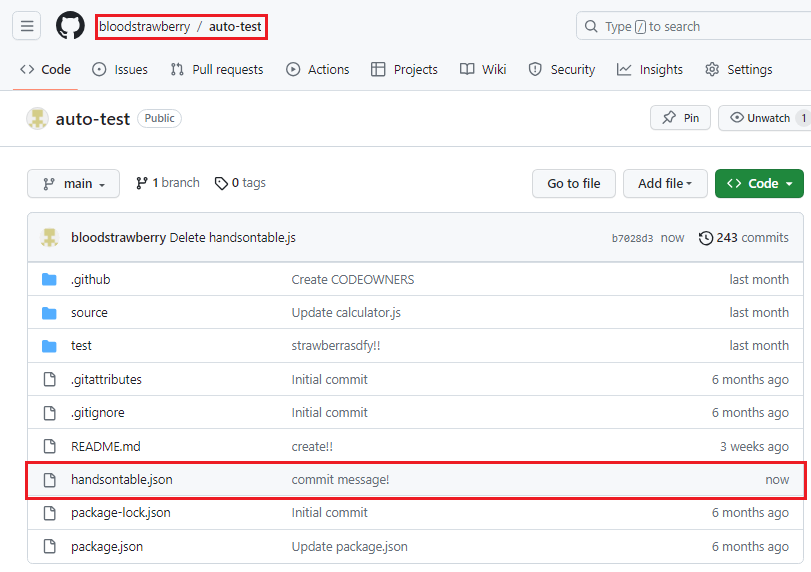Screen dimensions: 811x572
Task: Open the Pull requests tab
Action: click(x=217, y=69)
